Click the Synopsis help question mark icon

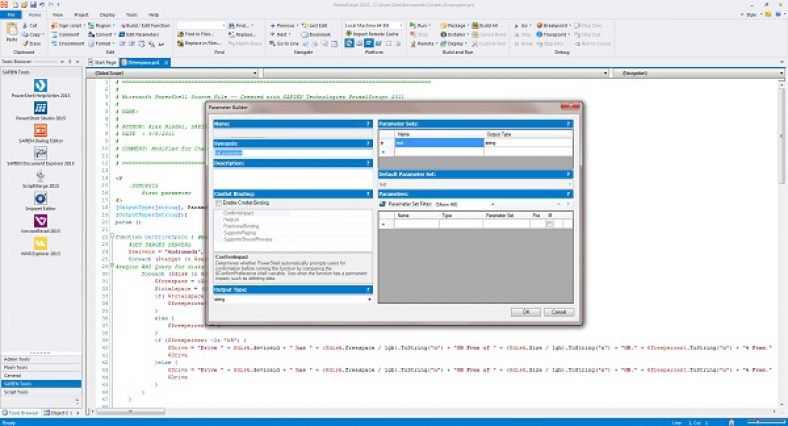coord(368,143)
